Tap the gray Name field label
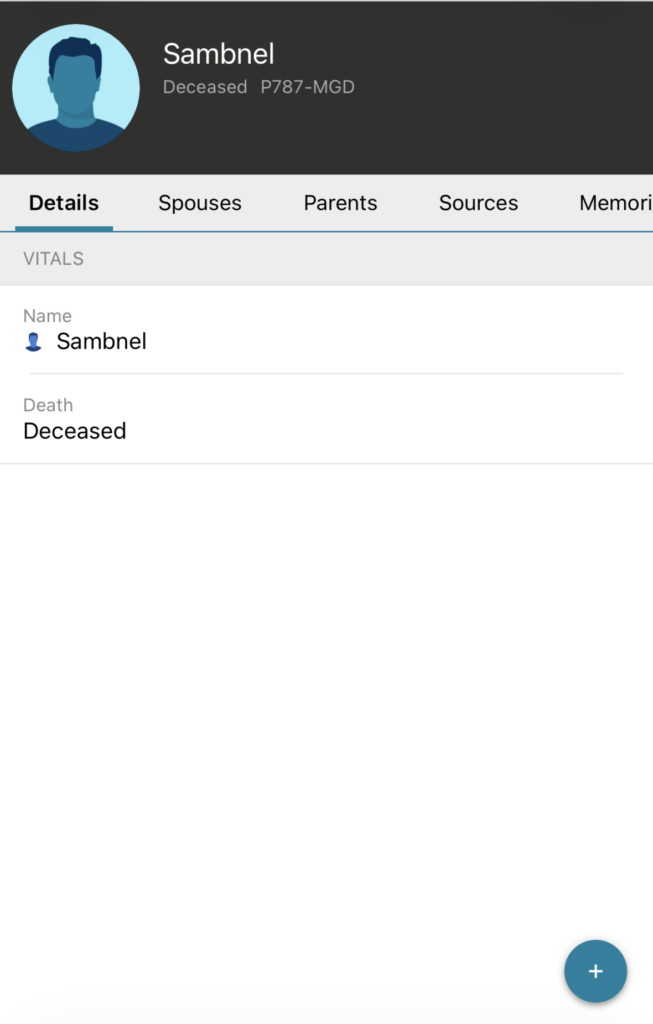This screenshot has height=1024, width=653. (47, 316)
